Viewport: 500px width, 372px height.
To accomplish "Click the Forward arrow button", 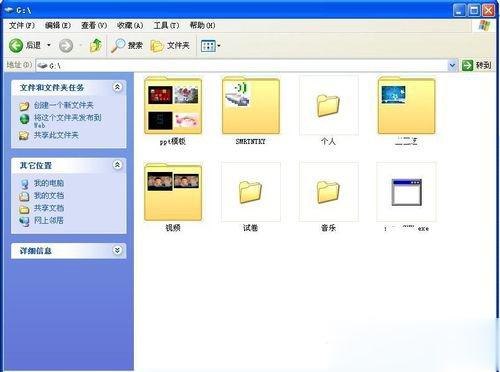I will [x=66, y=45].
